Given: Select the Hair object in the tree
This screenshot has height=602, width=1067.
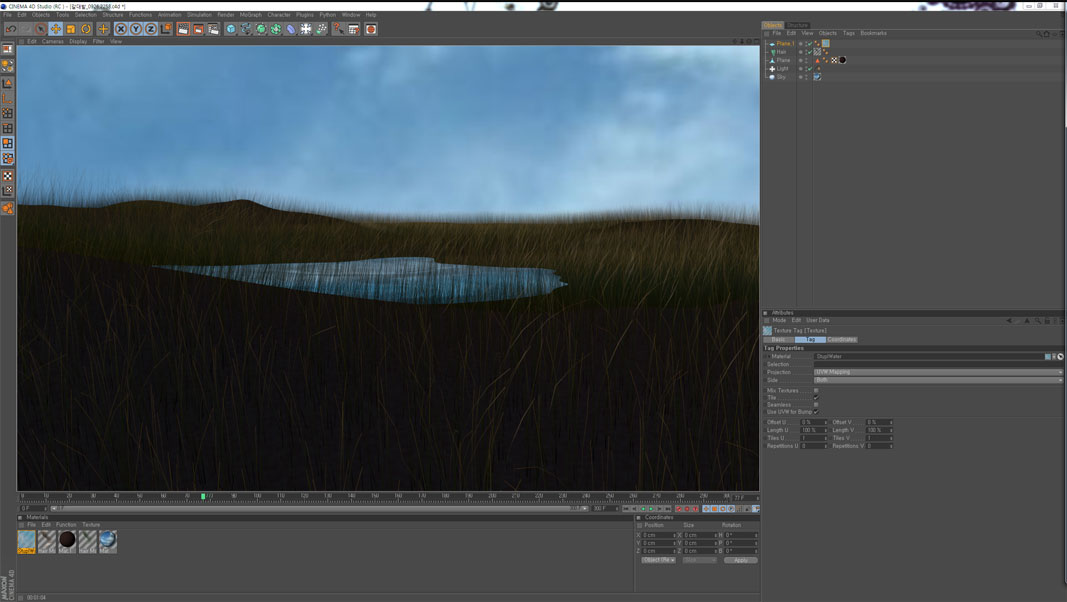Looking at the screenshot, I should pos(781,52).
